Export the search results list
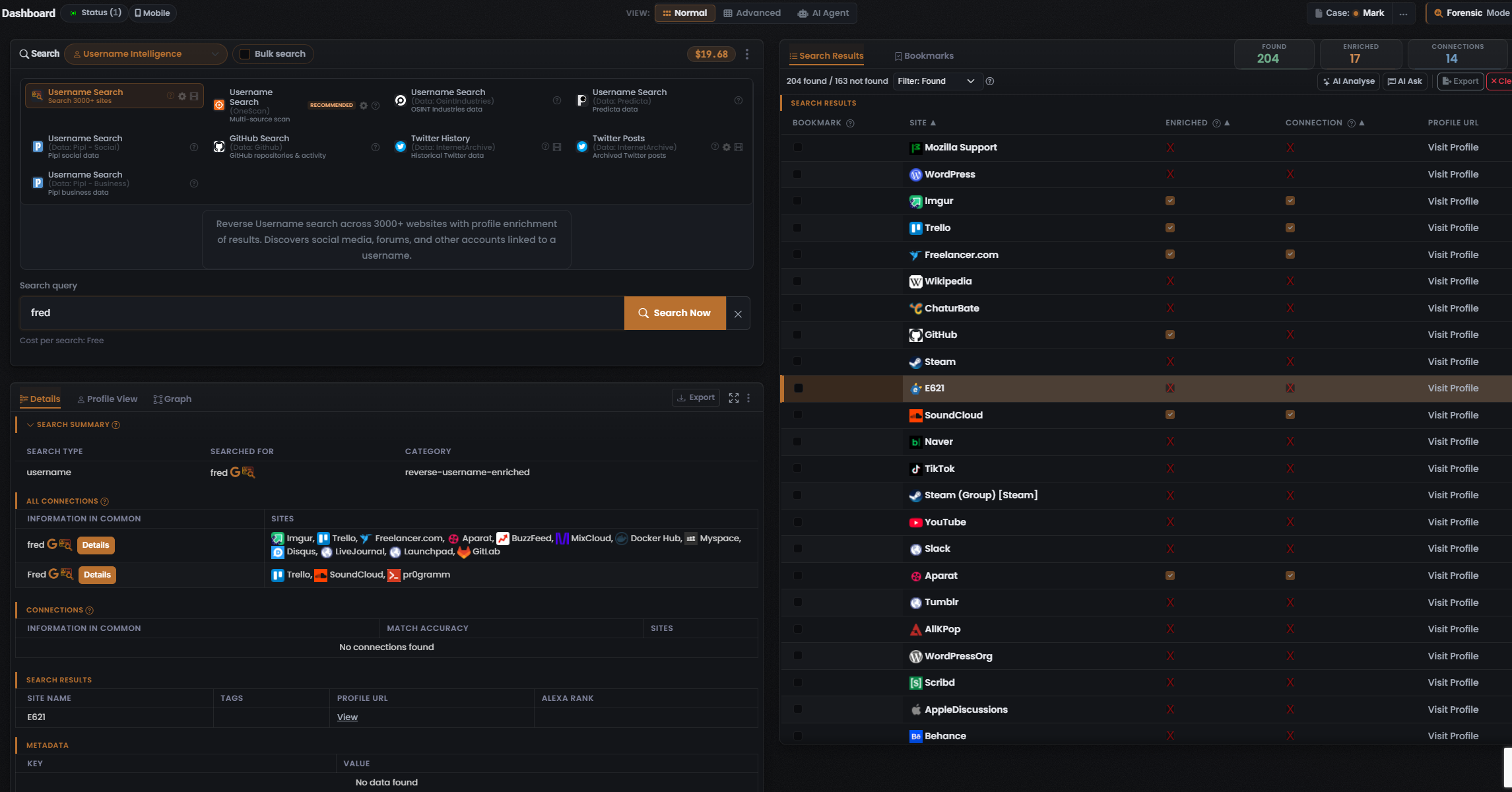The image size is (1512, 792). (x=1461, y=81)
